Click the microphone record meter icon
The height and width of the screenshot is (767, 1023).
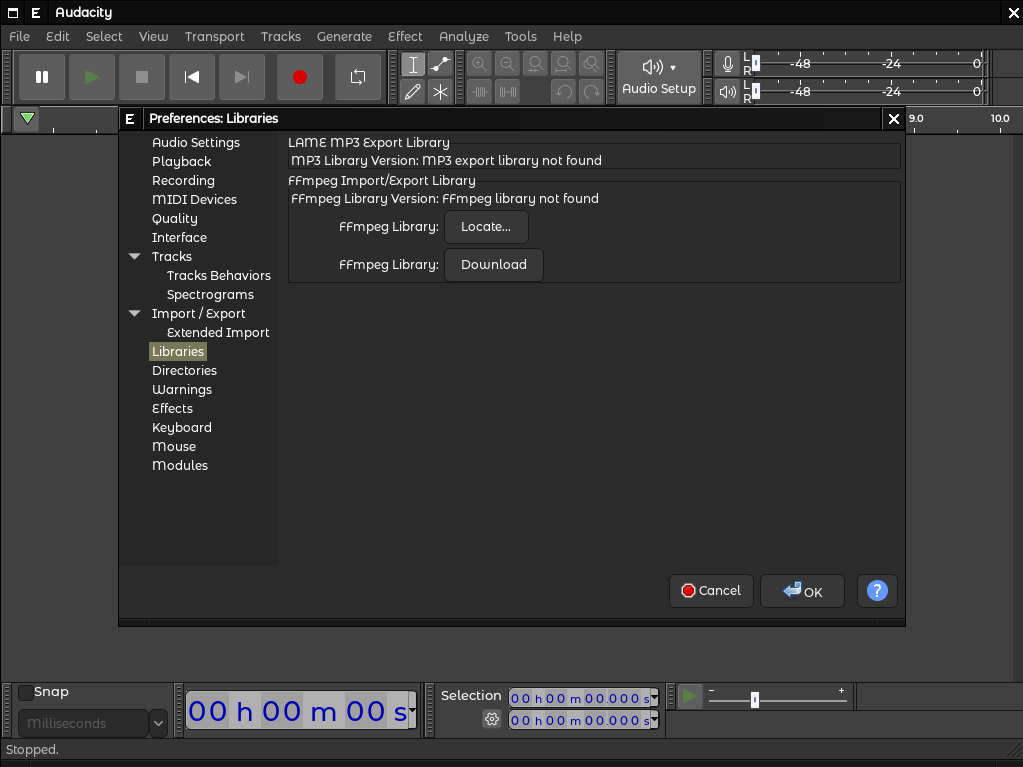click(727, 64)
